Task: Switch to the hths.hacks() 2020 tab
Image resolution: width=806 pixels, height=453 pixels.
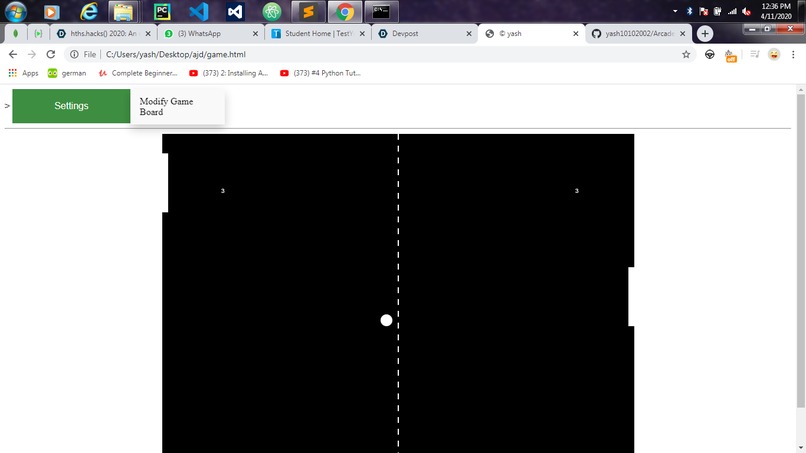Action: pyautogui.click(x=103, y=33)
